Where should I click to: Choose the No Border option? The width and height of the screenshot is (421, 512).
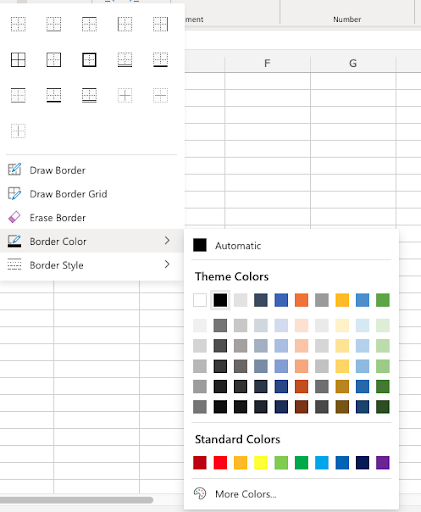tap(18, 24)
